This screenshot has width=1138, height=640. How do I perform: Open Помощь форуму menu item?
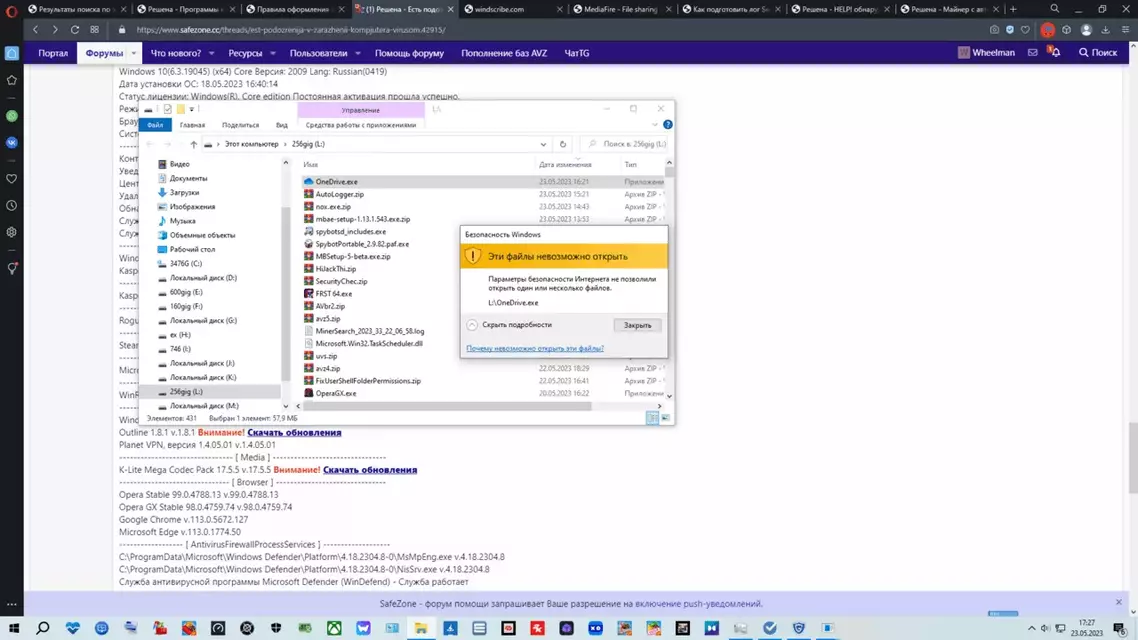point(409,53)
